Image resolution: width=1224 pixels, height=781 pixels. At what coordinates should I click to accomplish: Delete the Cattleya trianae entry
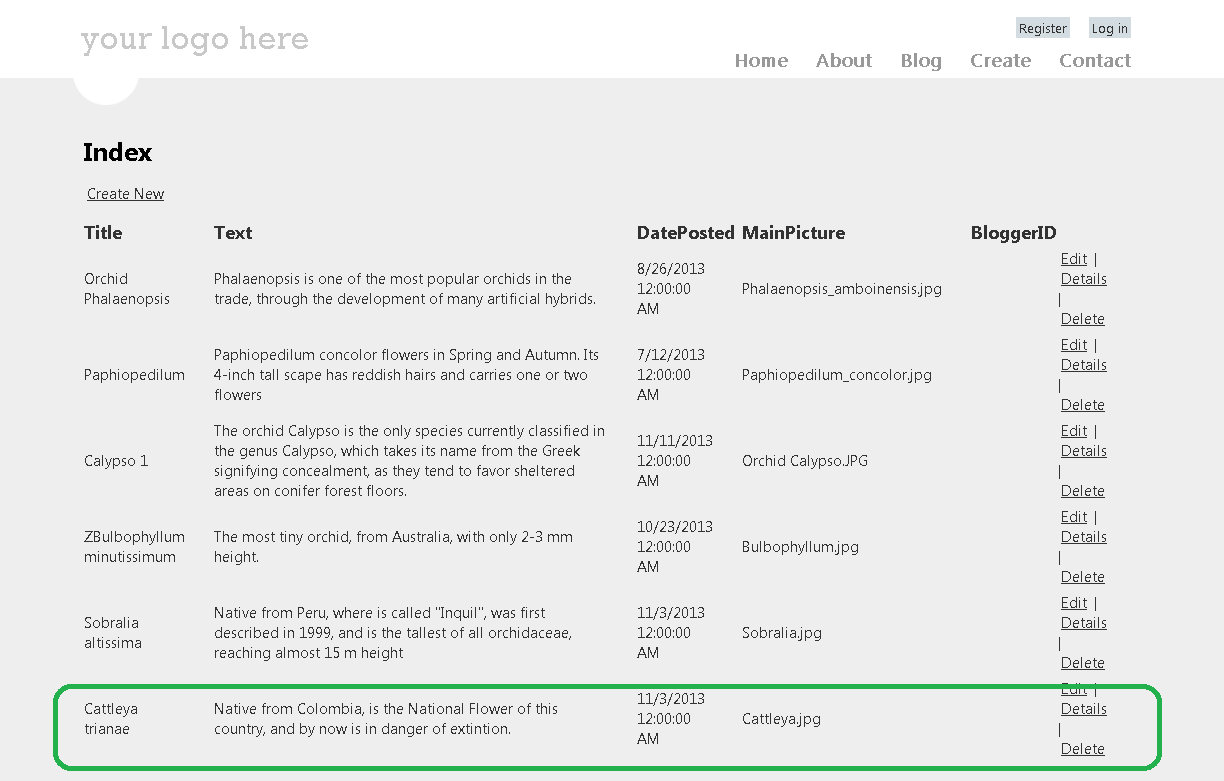point(1082,749)
